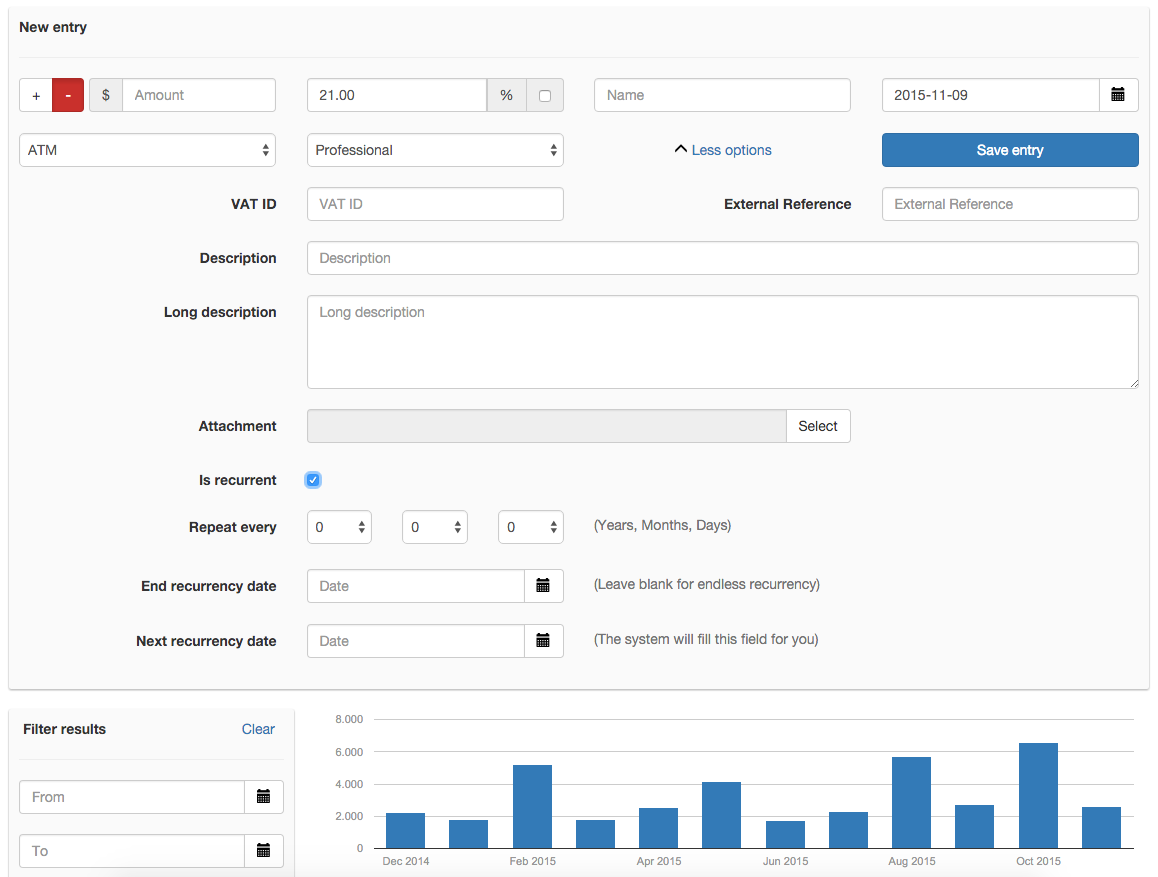The image size is (1158, 877).
Task: Focus the Name input field
Action: pos(722,95)
